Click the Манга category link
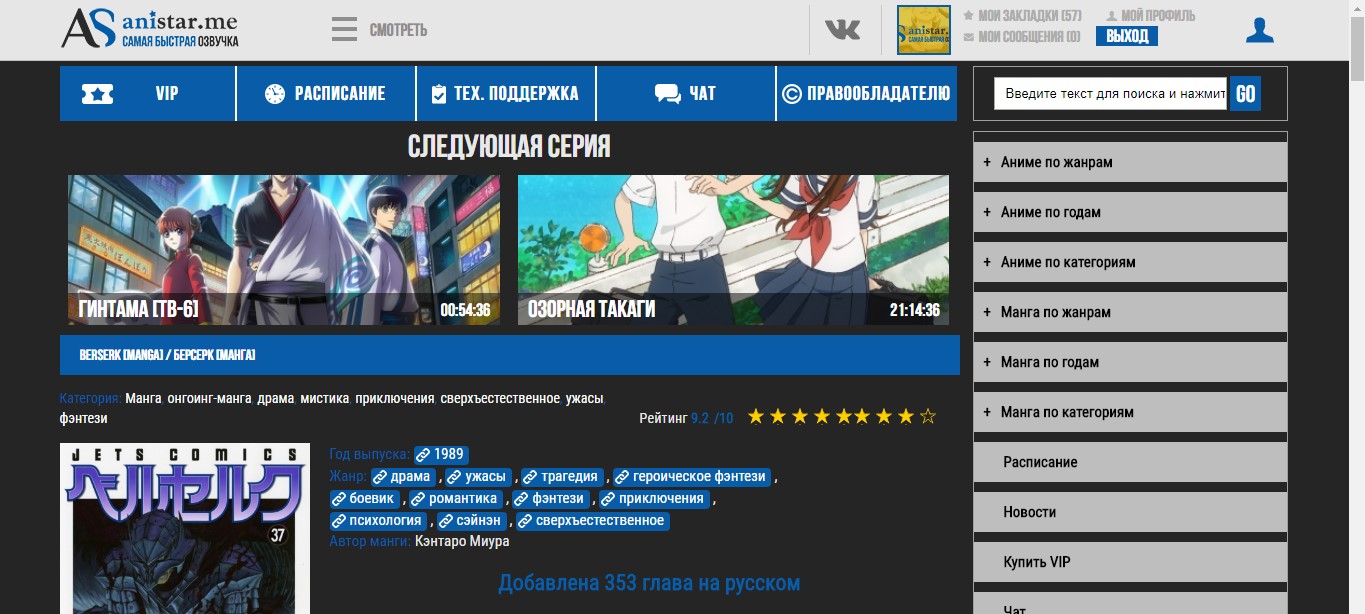Screen dimensions: 1365x614 [x=144, y=398]
